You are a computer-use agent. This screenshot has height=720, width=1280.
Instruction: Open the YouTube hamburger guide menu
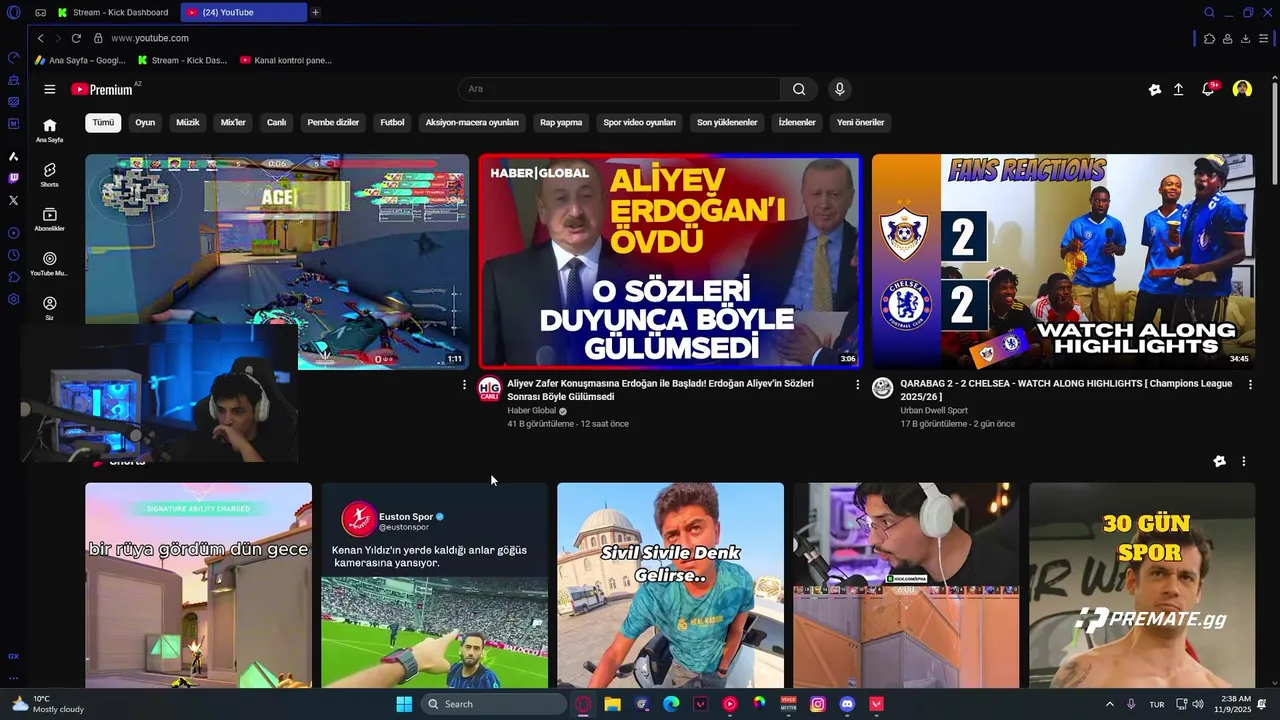click(x=49, y=89)
